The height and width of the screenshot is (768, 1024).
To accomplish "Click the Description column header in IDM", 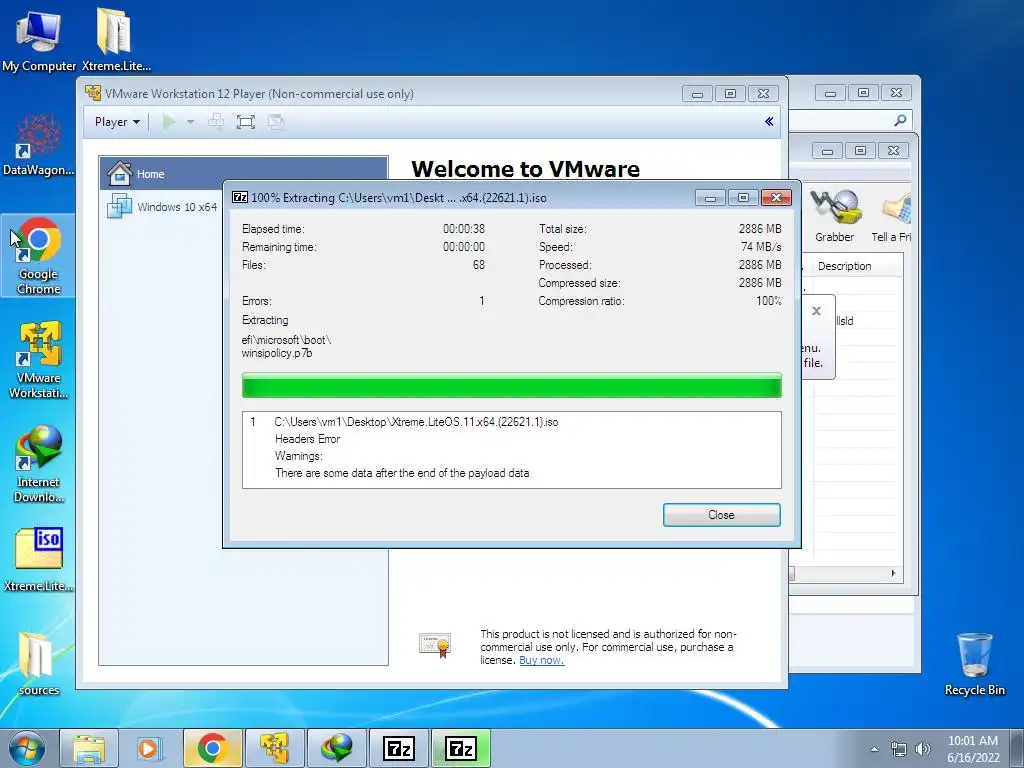I will [x=844, y=266].
